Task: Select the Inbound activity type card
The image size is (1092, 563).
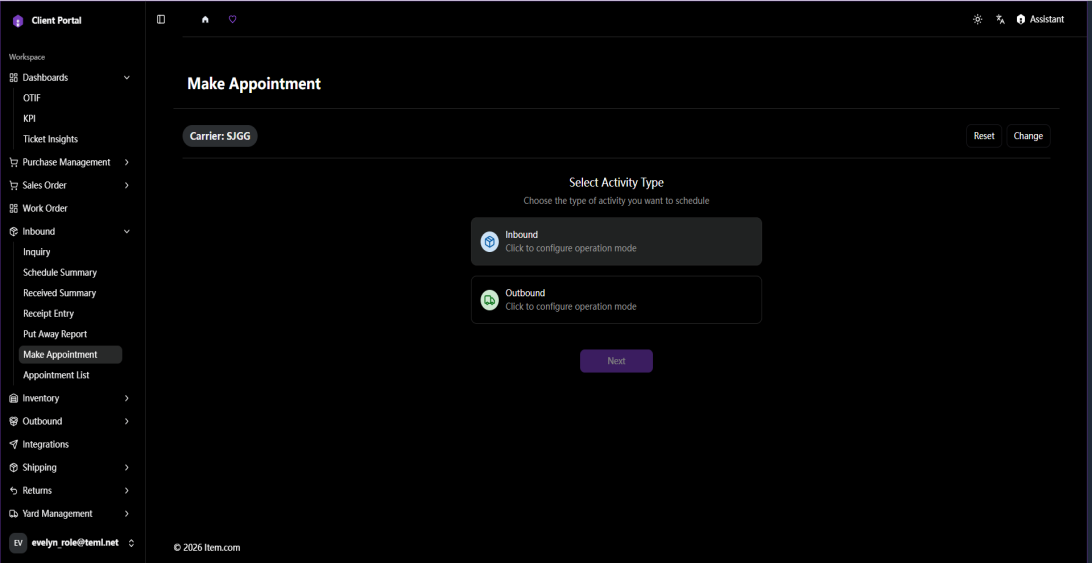Action: [x=616, y=242]
